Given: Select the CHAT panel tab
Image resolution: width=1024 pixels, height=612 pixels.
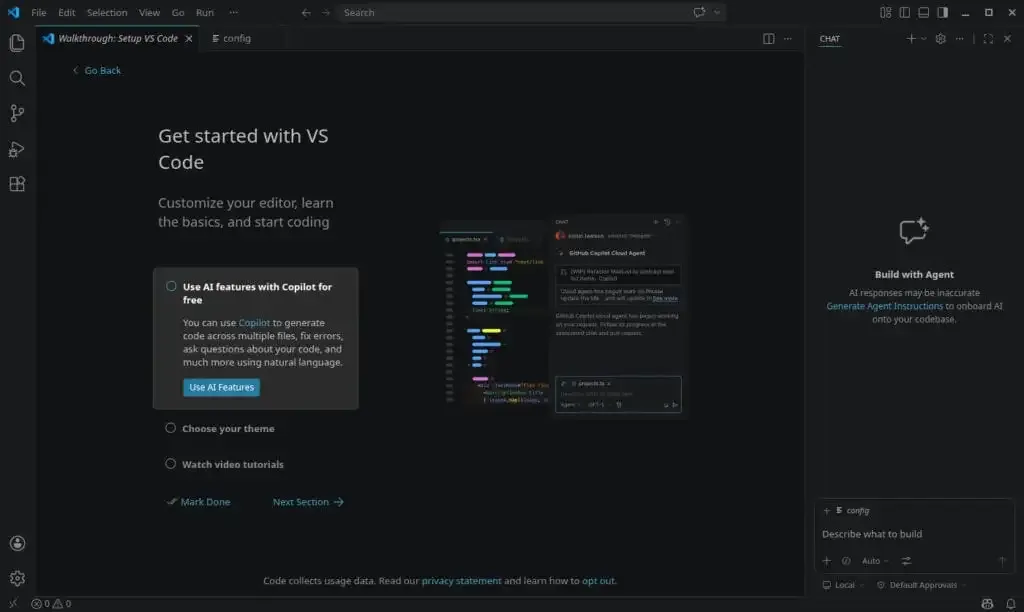Looking at the screenshot, I should [829, 39].
